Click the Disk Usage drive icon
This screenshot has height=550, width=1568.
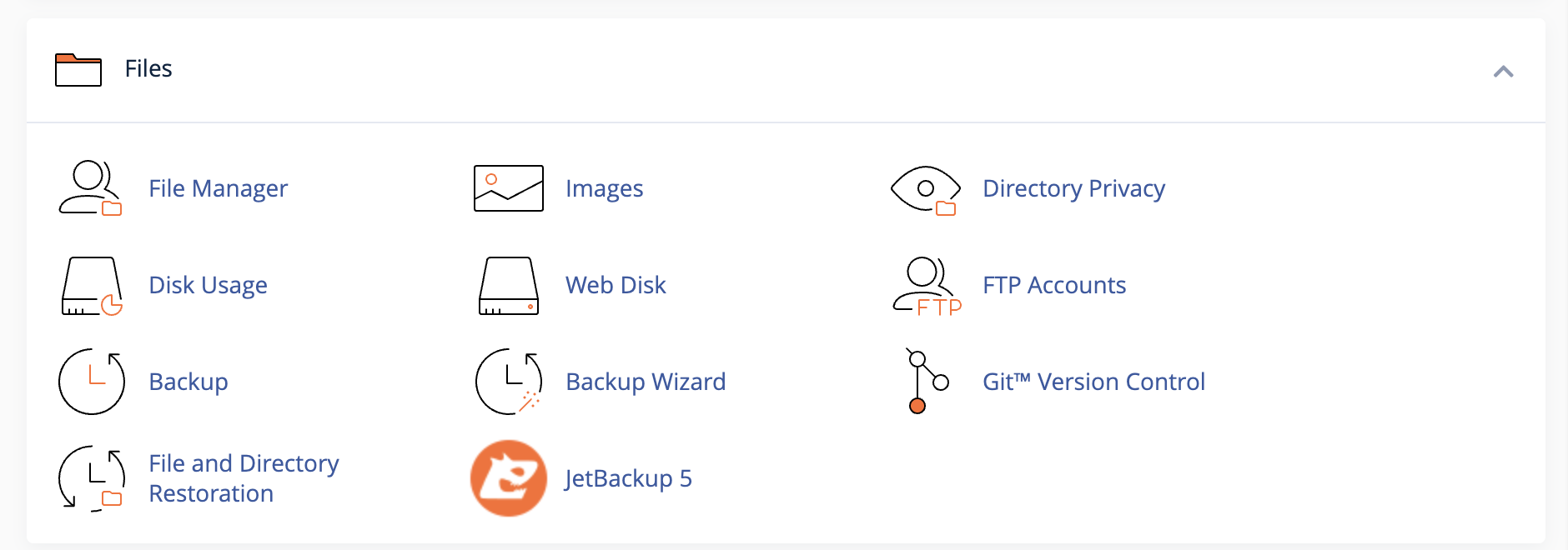[x=91, y=286]
